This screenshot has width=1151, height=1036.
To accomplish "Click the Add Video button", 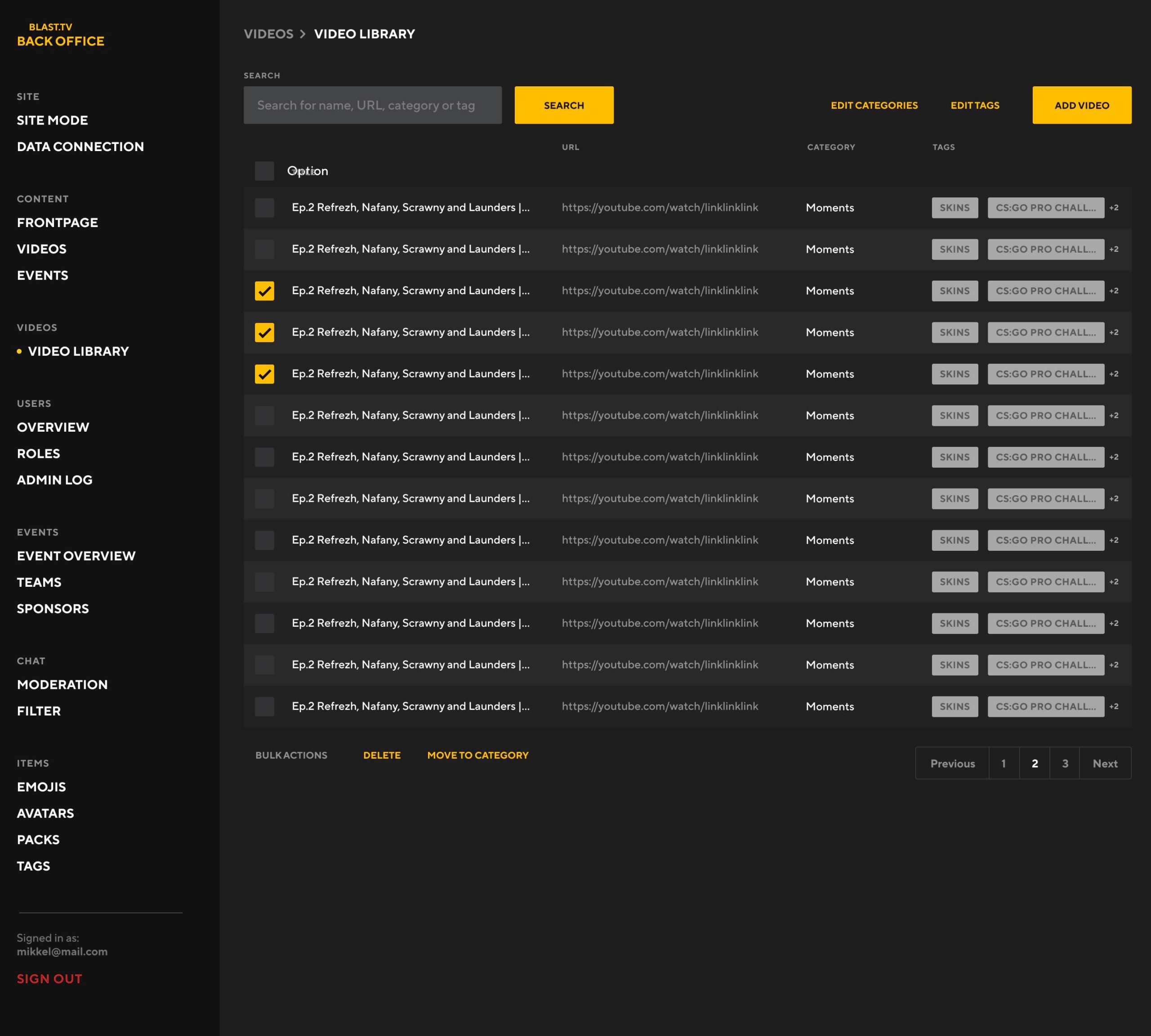I will click(1082, 105).
